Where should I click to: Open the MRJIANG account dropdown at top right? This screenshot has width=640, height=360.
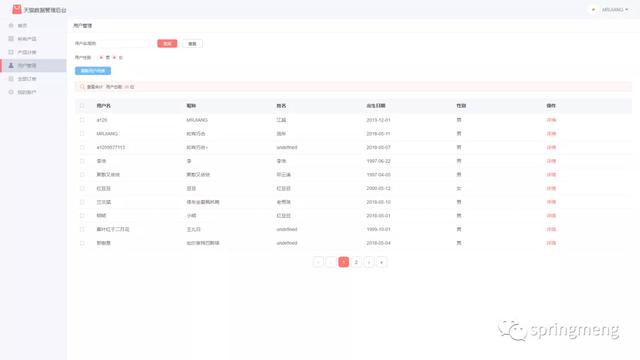click(615, 9)
